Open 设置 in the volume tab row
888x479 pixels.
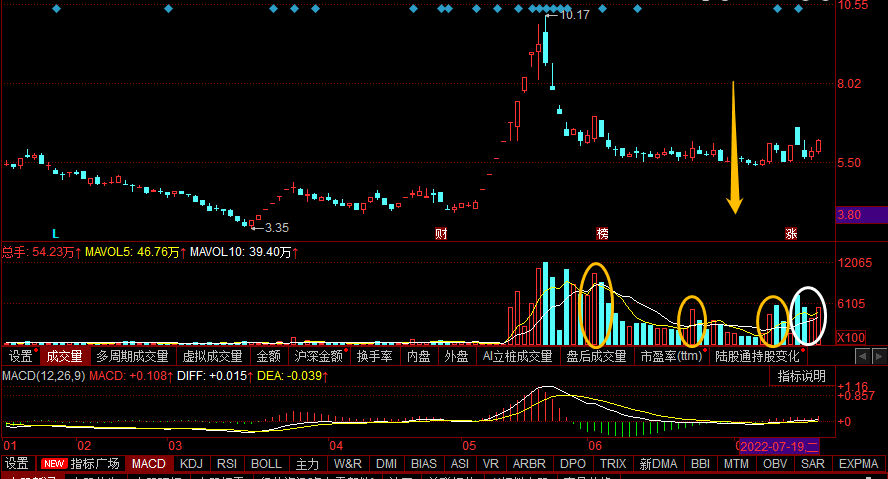coord(21,355)
